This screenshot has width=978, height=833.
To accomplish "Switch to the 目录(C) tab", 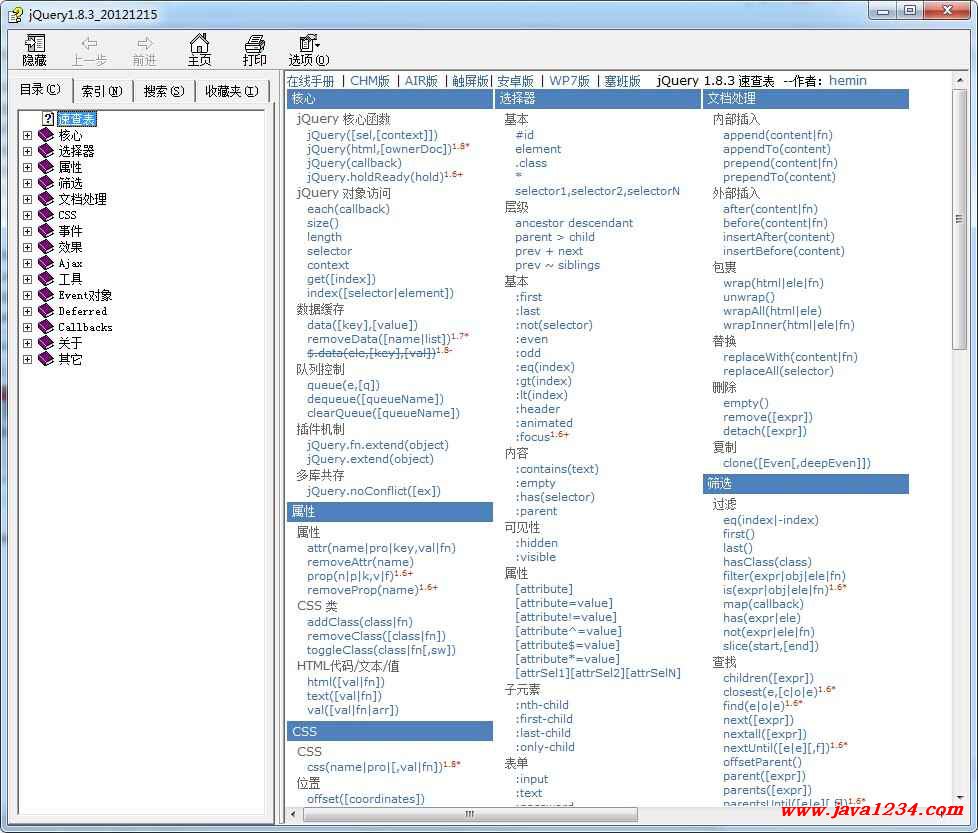I will pyautogui.click(x=41, y=90).
